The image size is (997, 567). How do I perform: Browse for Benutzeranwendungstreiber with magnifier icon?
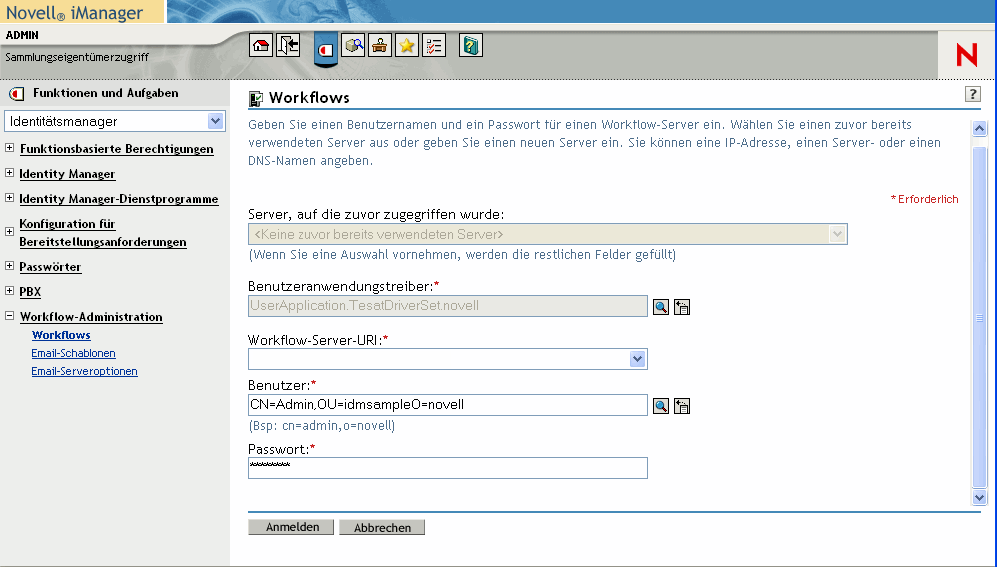click(x=661, y=307)
